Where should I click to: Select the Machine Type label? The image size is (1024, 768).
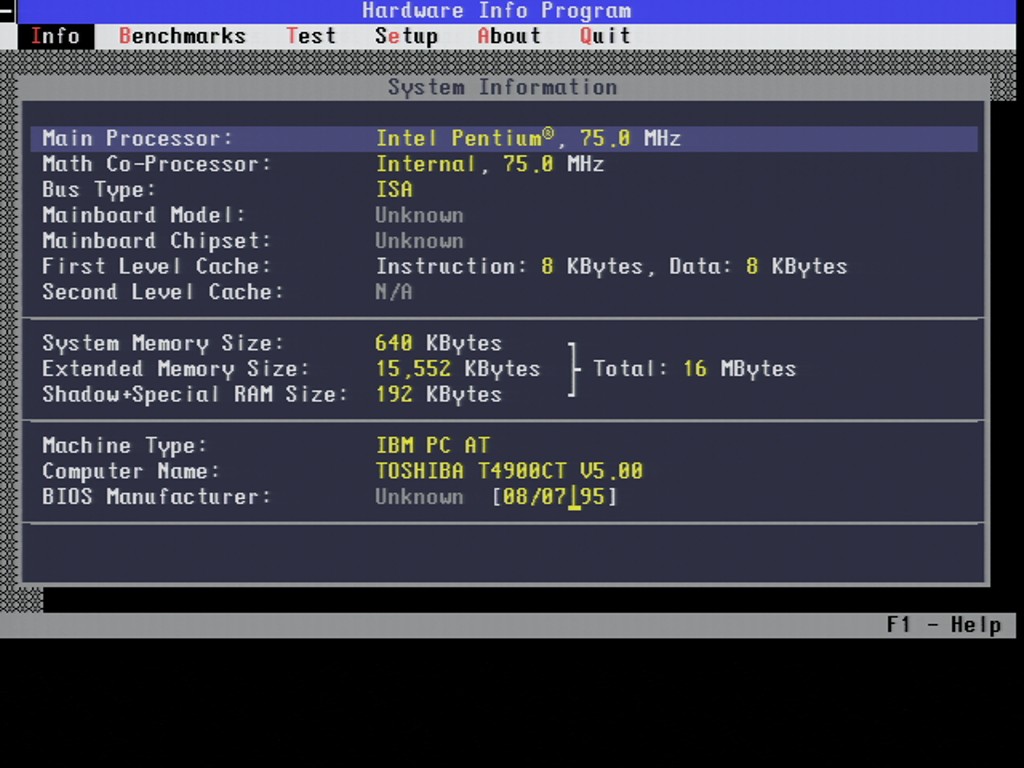tap(125, 445)
